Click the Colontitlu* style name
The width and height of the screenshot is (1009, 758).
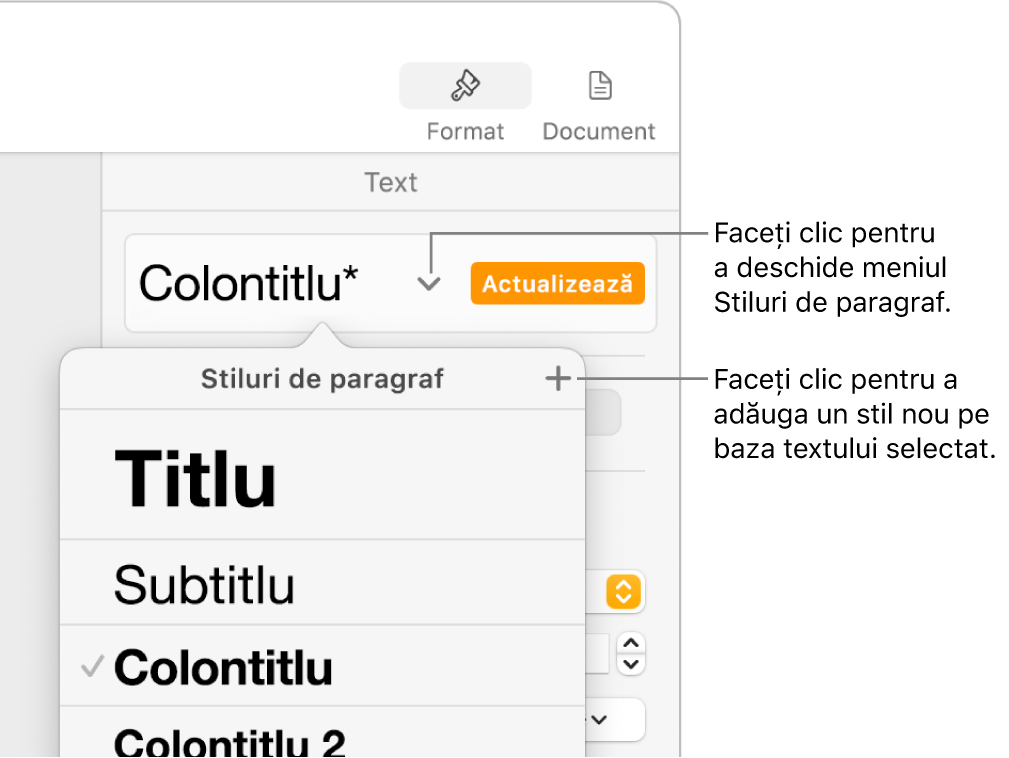tap(248, 283)
